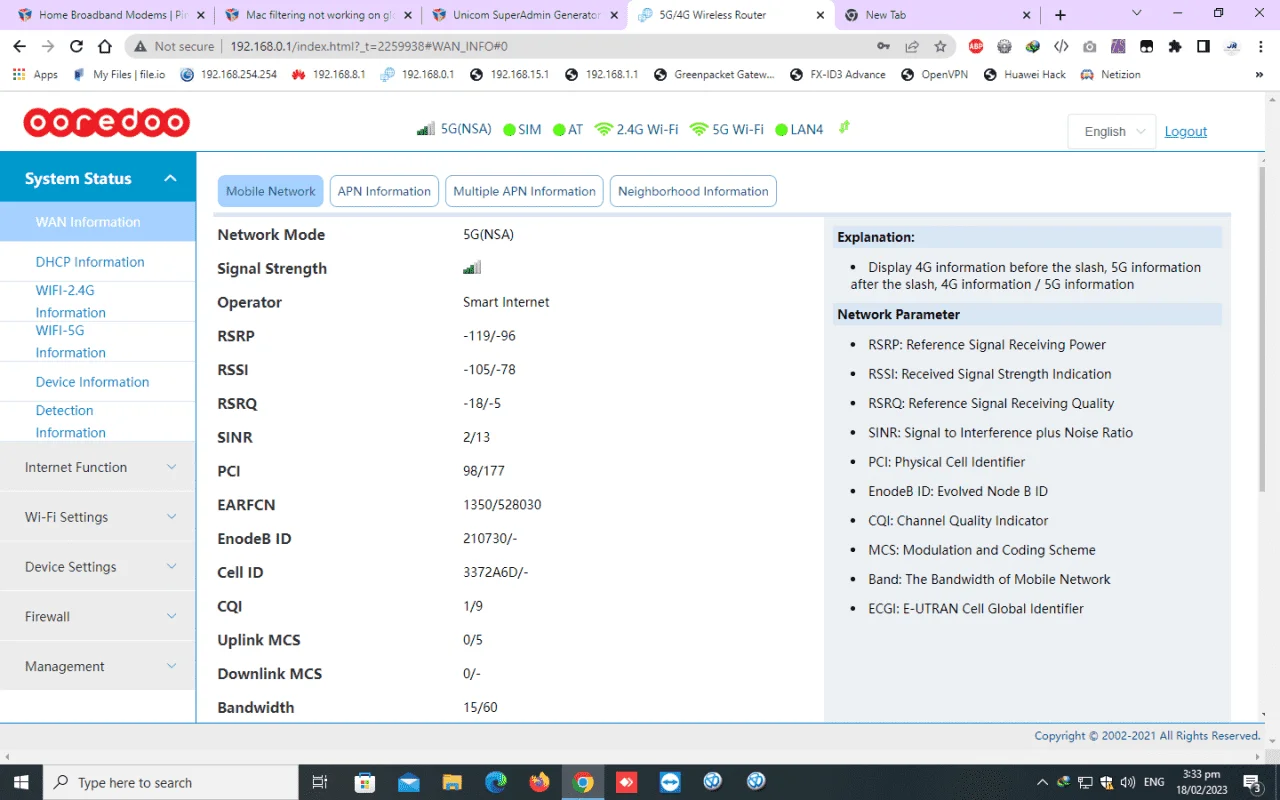Switch to the Mobile Network tab
The width and height of the screenshot is (1280, 800).
pyautogui.click(x=271, y=191)
